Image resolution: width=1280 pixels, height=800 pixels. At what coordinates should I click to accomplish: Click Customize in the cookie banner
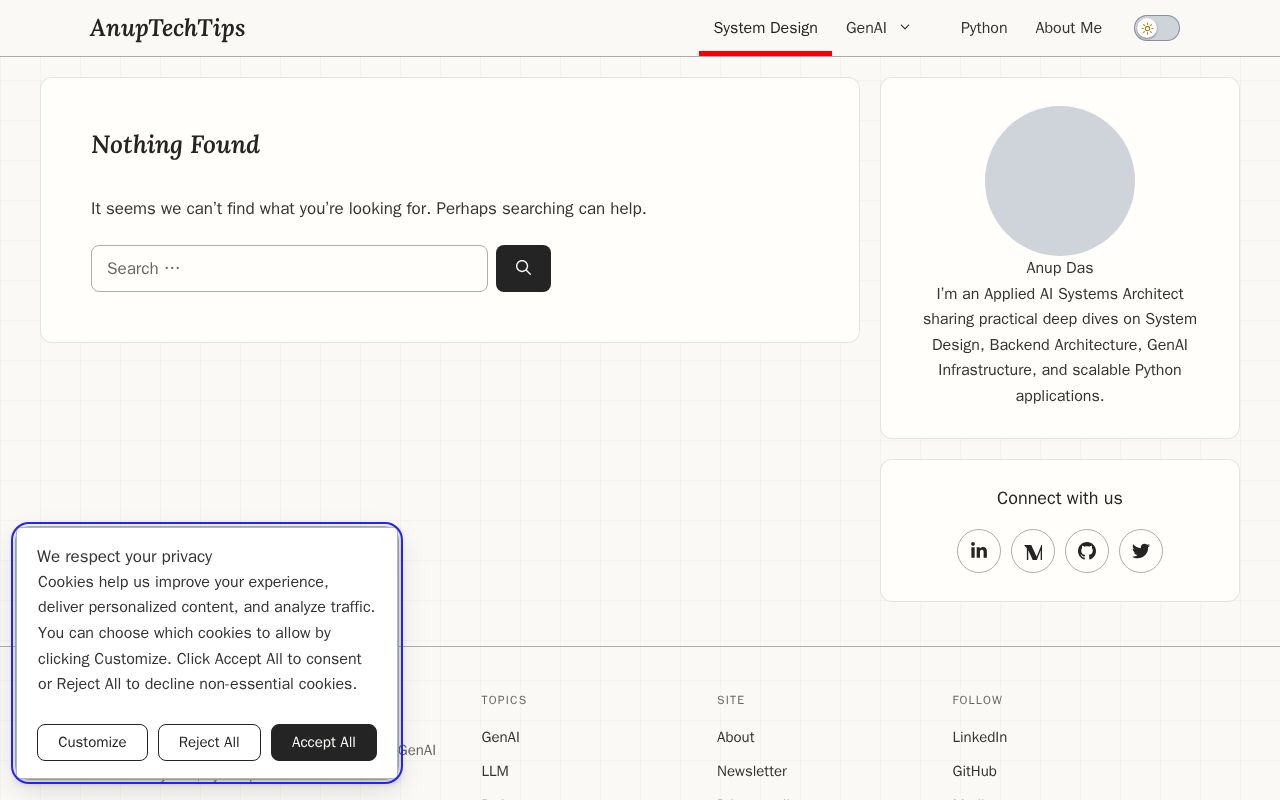tap(92, 742)
